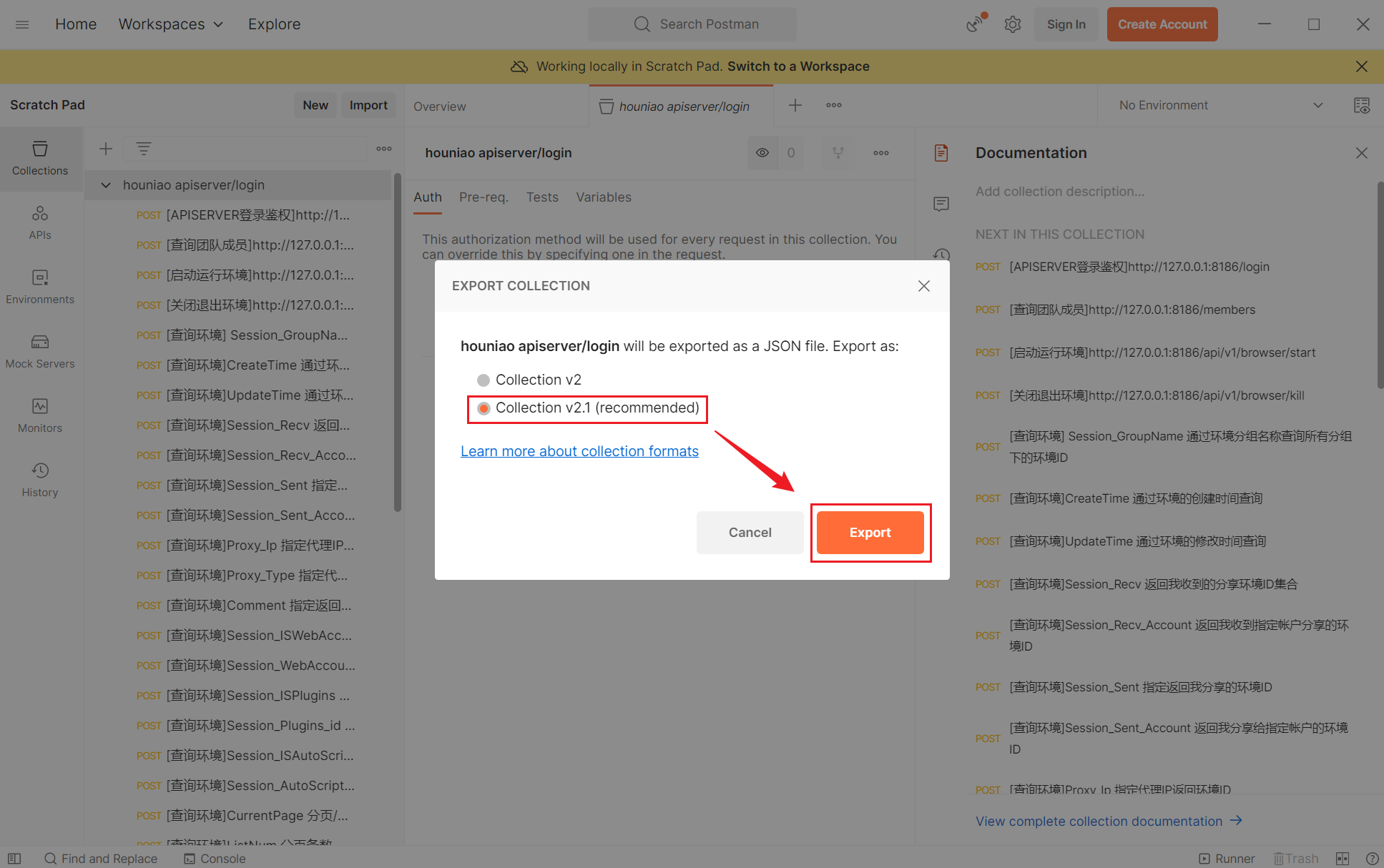
Task: Toggle the sidebar icon in the status bar
Action: [x=14, y=858]
